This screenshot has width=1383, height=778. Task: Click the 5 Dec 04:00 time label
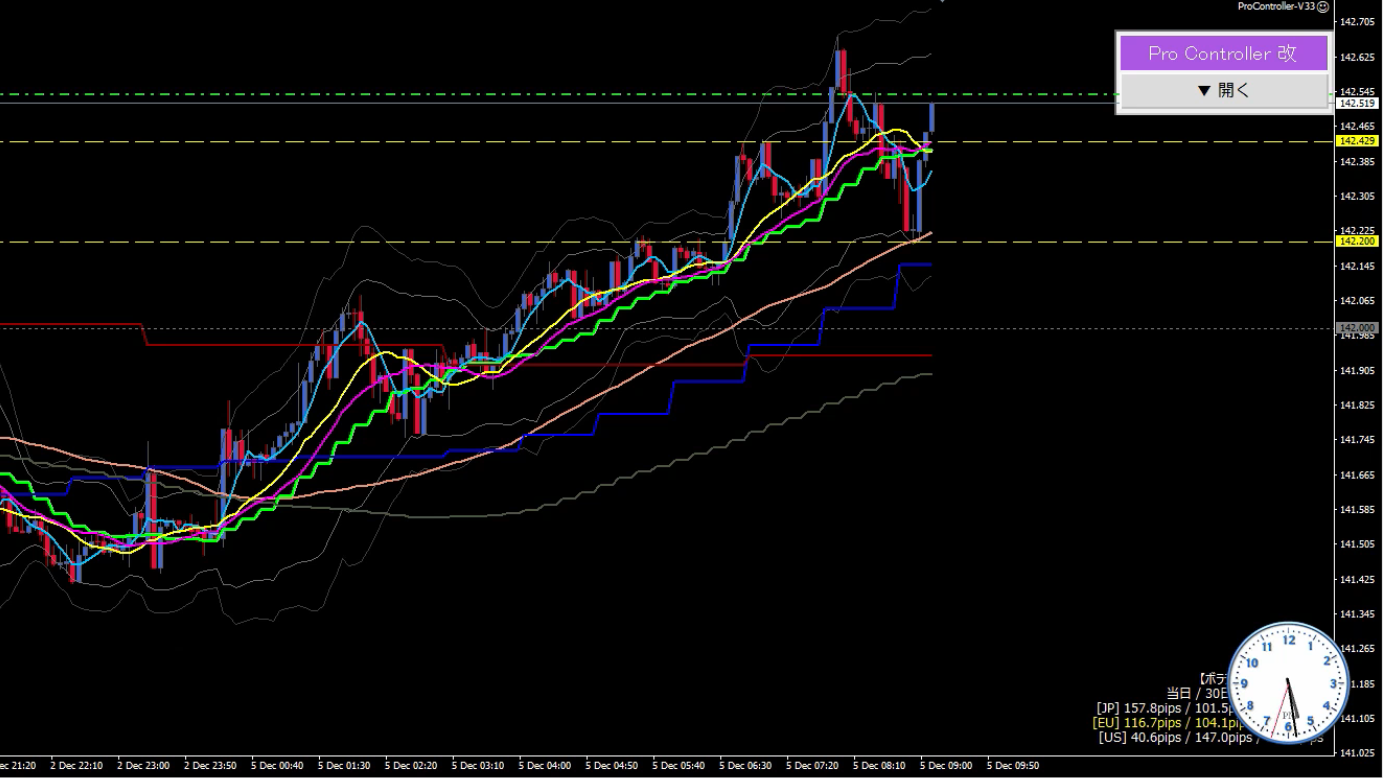(545, 766)
